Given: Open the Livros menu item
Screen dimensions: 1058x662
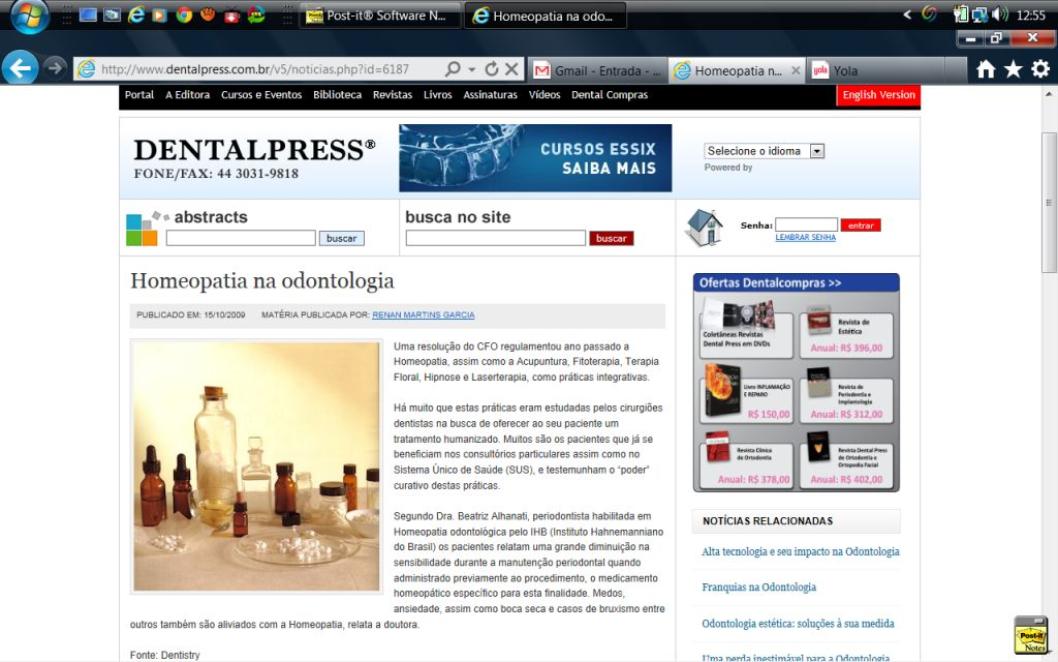Looking at the screenshot, I should click(438, 95).
